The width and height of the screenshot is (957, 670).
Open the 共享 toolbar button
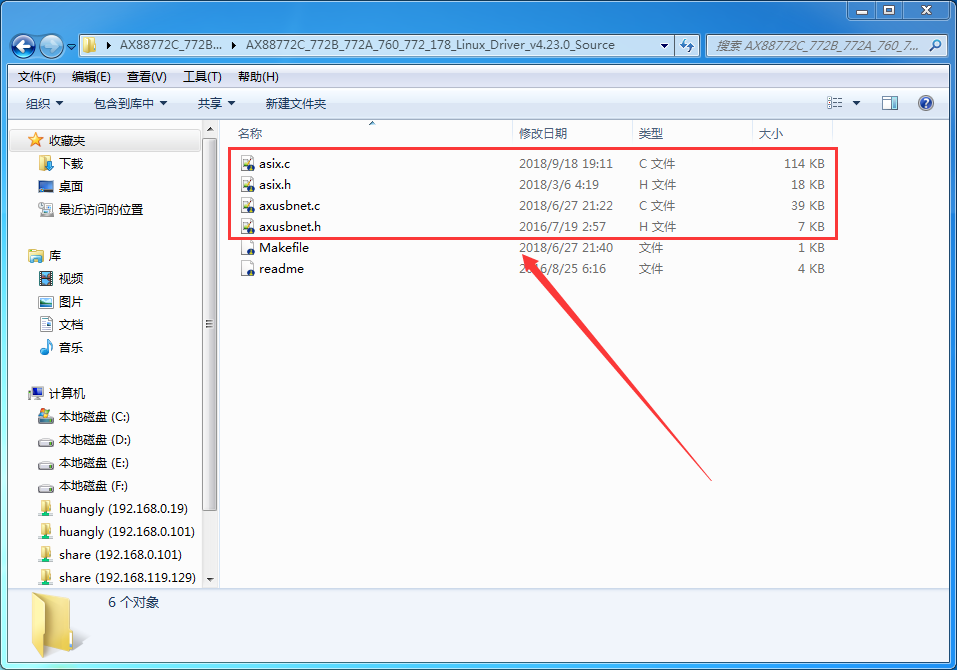click(216, 103)
